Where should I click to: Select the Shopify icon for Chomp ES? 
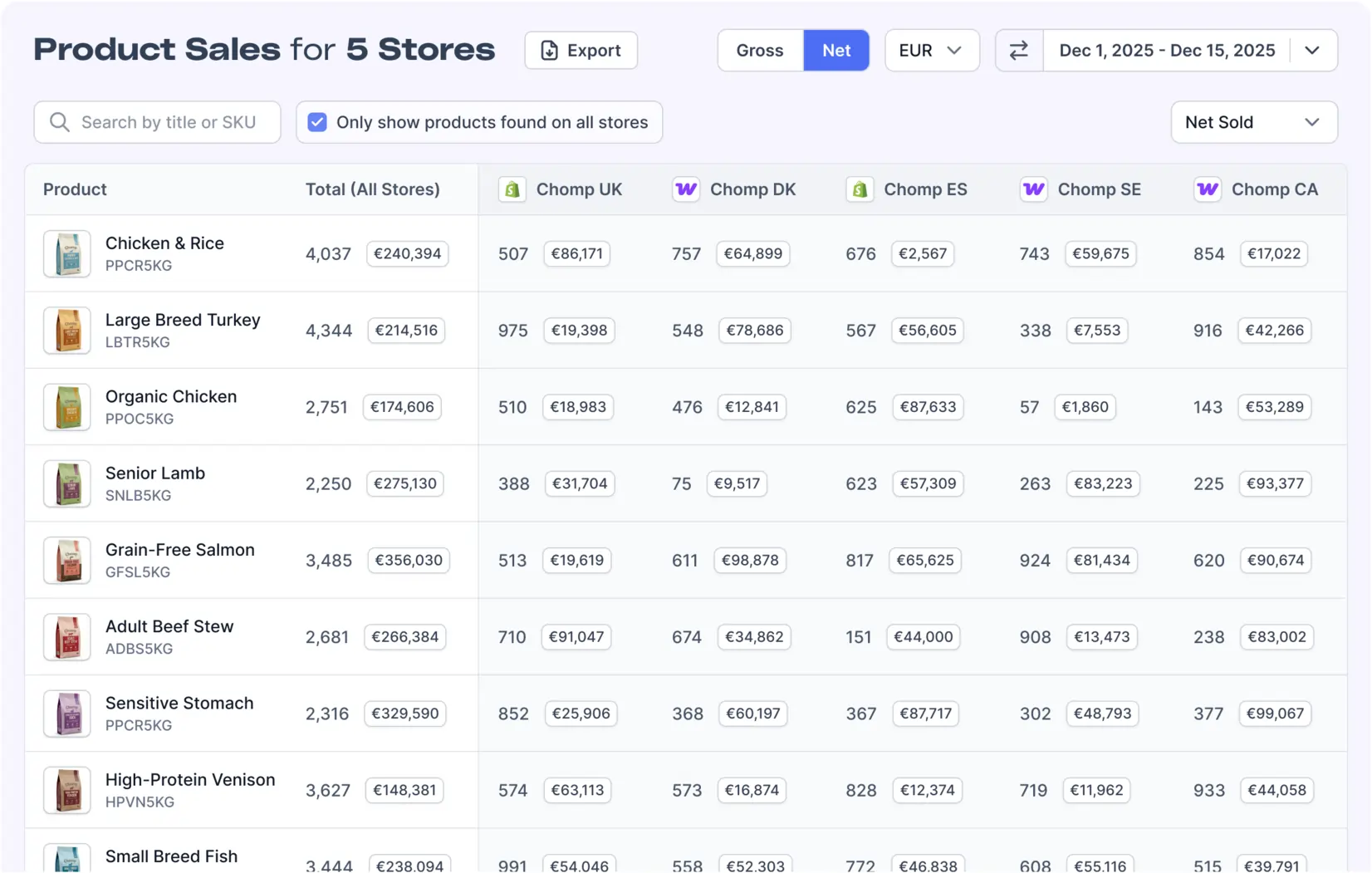pyautogui.click(x=860, y=189)
